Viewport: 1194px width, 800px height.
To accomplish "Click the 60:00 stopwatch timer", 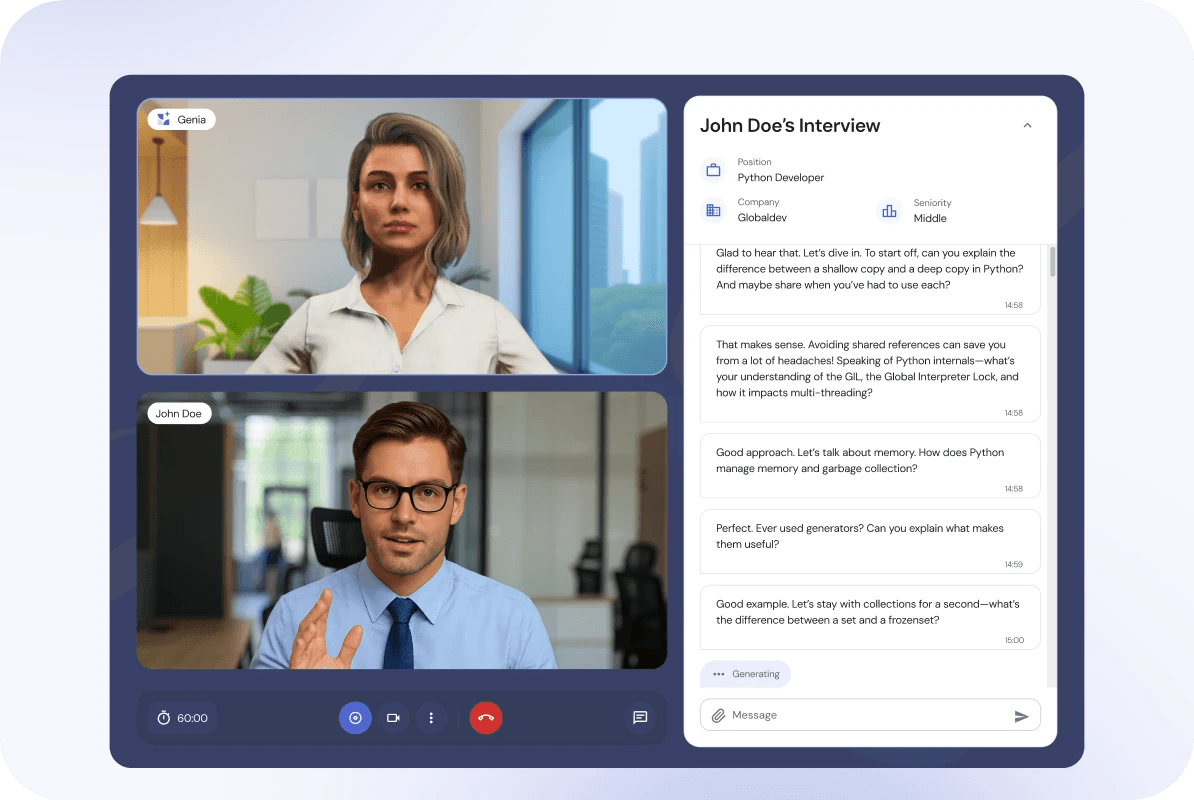I will [x=183, y=718].
